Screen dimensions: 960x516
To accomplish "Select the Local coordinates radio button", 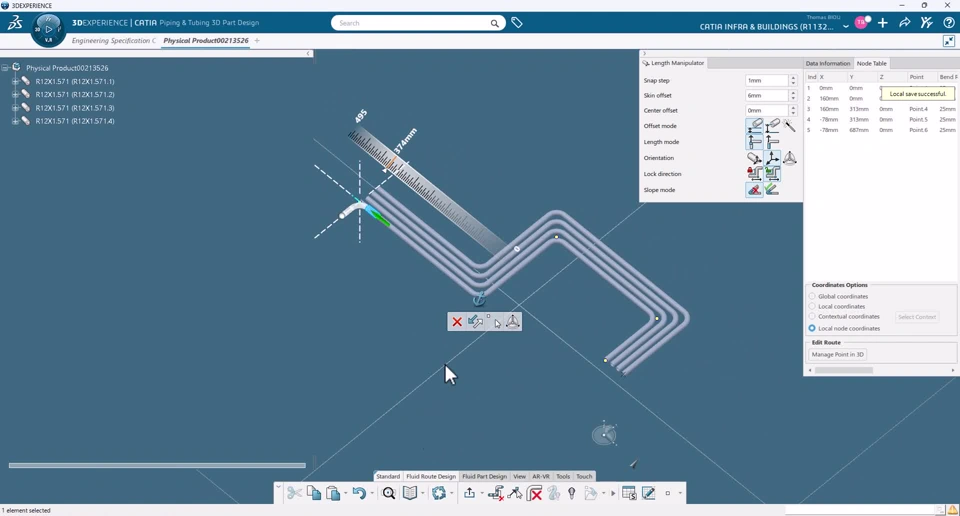I will [x=812, y=306].
